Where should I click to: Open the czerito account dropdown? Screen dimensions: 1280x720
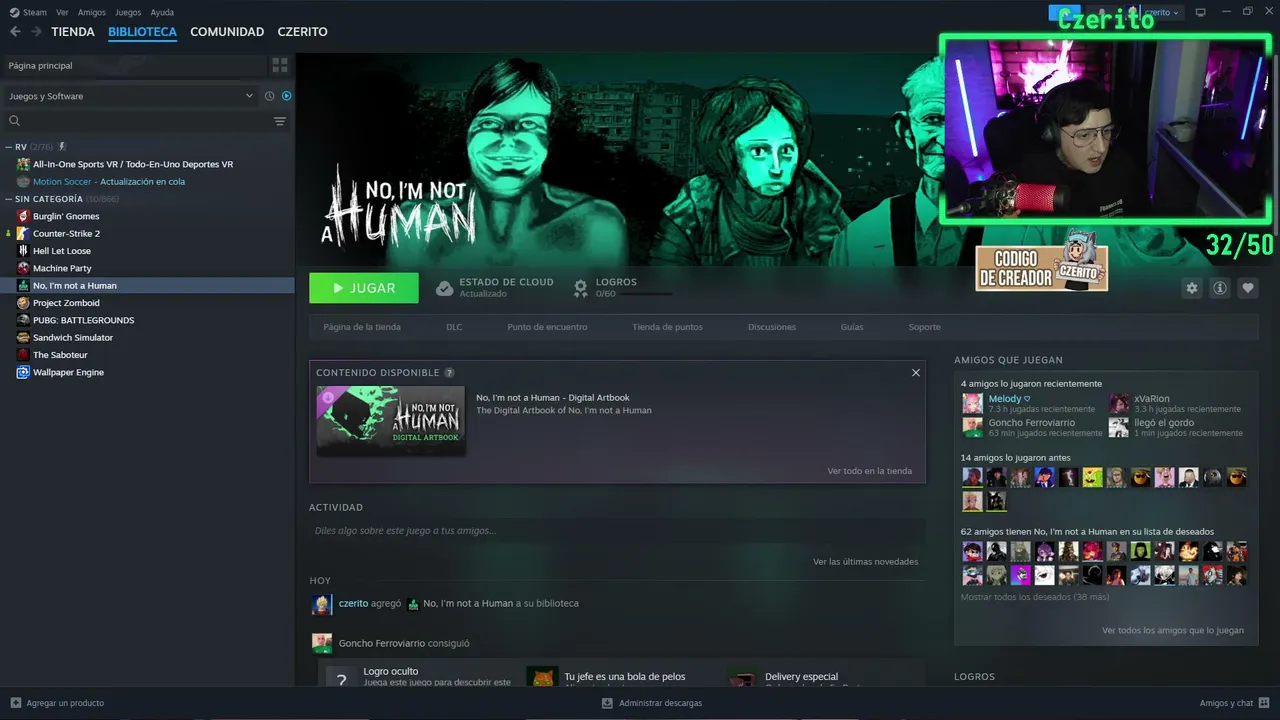tap(1161, 12)
